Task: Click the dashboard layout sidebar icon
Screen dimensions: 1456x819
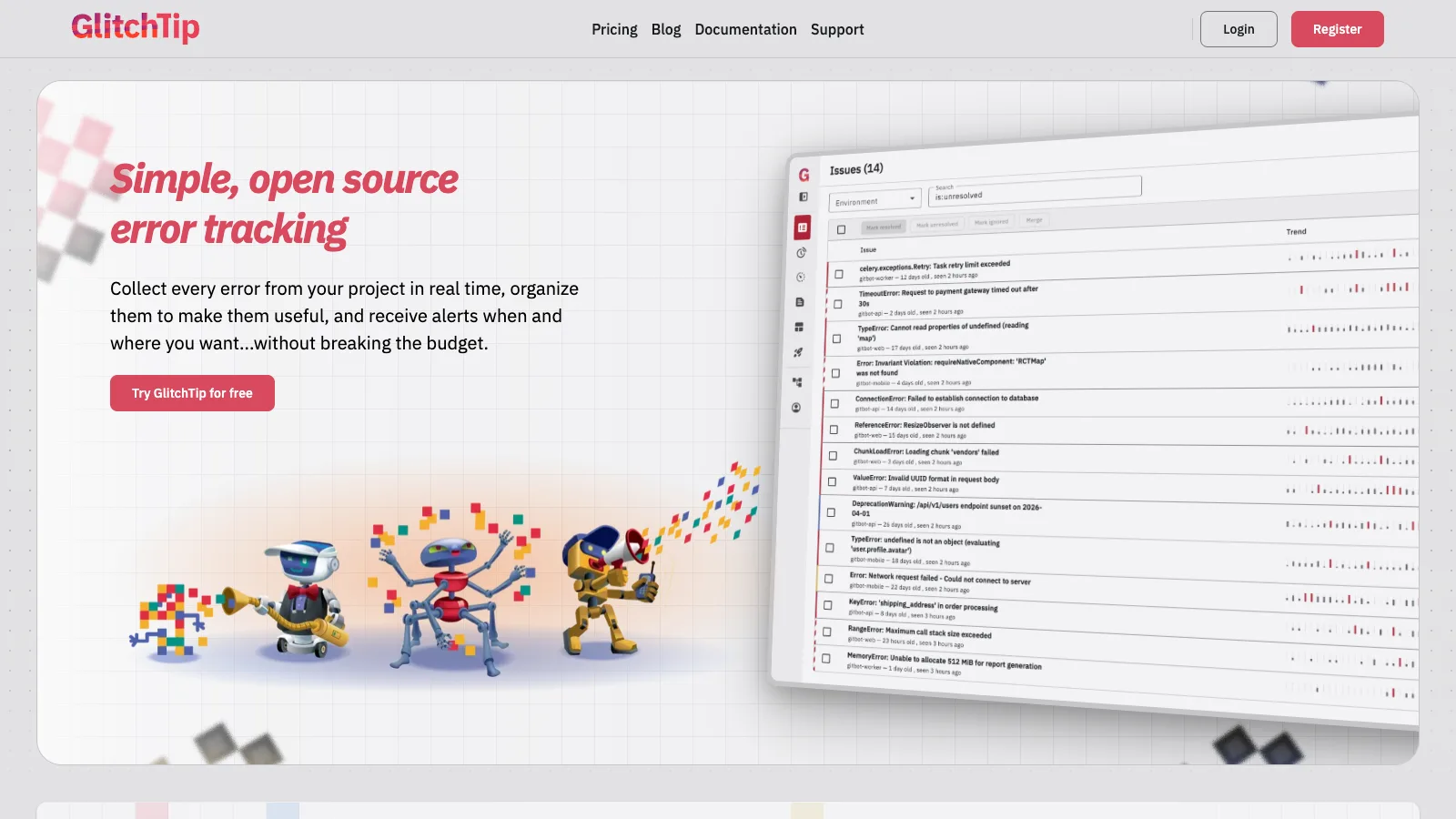Action: 799,327
